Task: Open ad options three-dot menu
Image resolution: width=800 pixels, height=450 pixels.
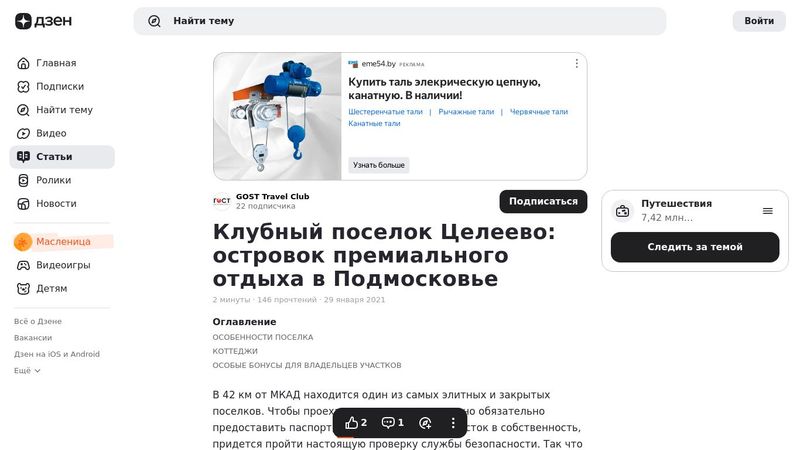Action: pos(577,63)
